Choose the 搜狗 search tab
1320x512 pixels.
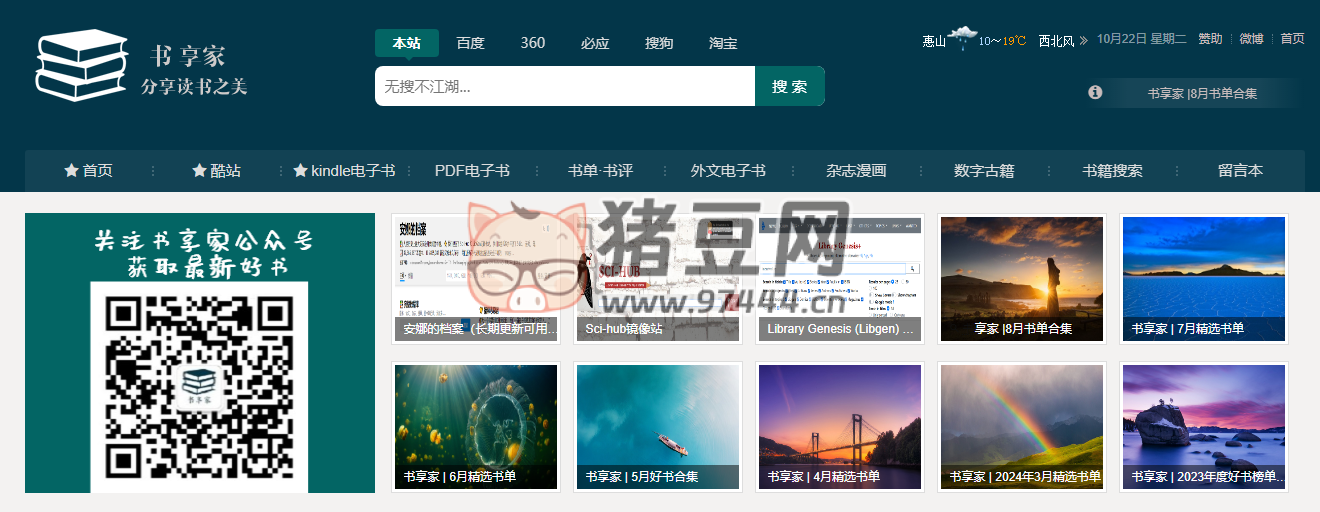tap(659, 43)
